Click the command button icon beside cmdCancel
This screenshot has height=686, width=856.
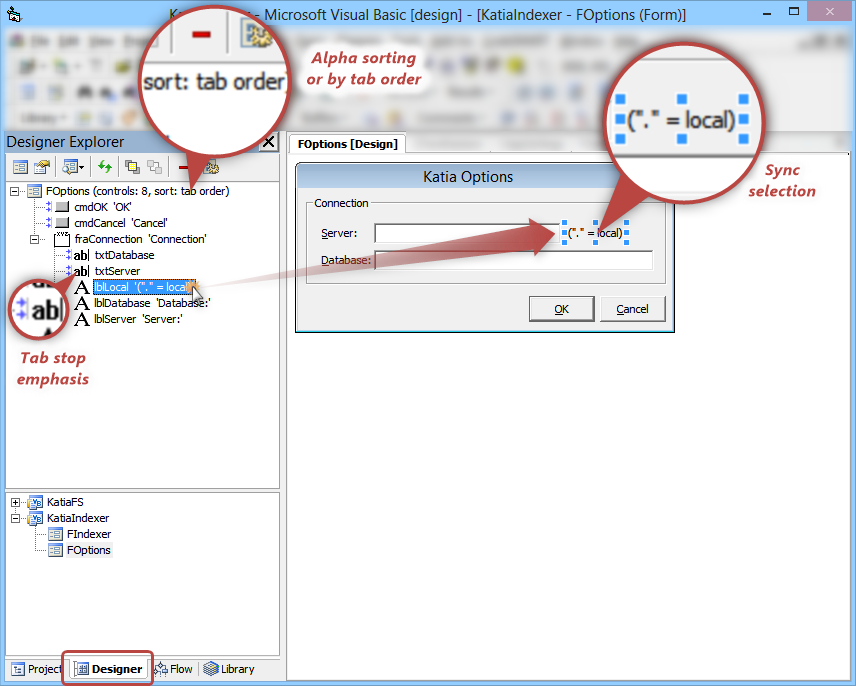(x=62, y=223)
